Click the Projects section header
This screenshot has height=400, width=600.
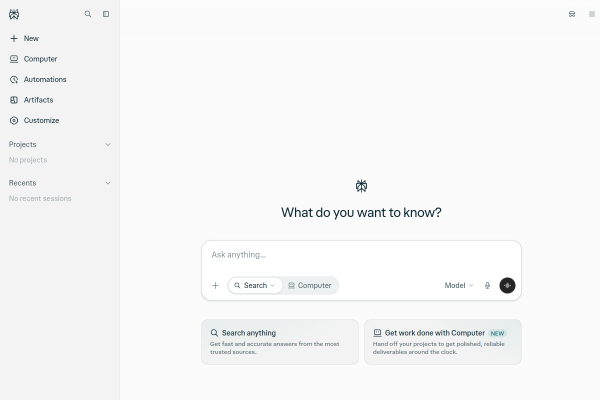tap(23, 144)
